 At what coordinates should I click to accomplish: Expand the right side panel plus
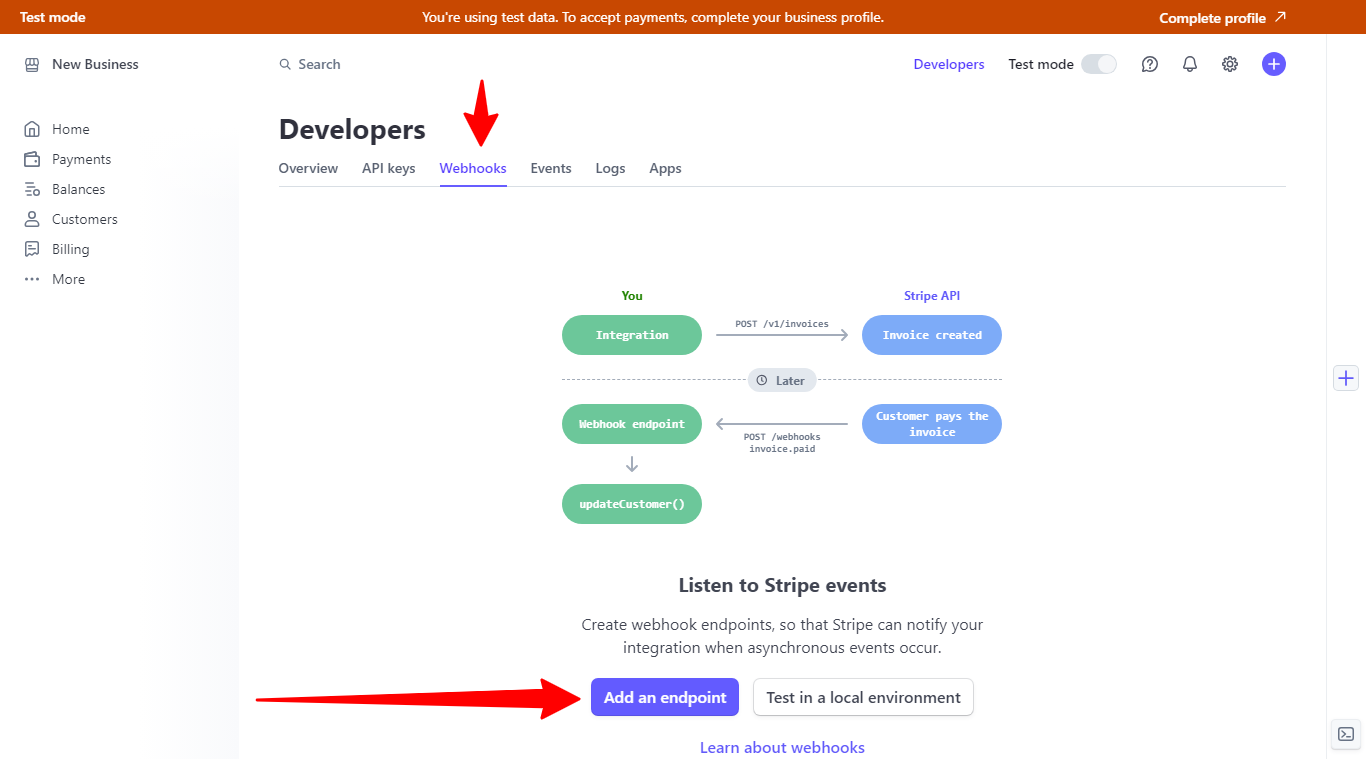[1346, 378]
